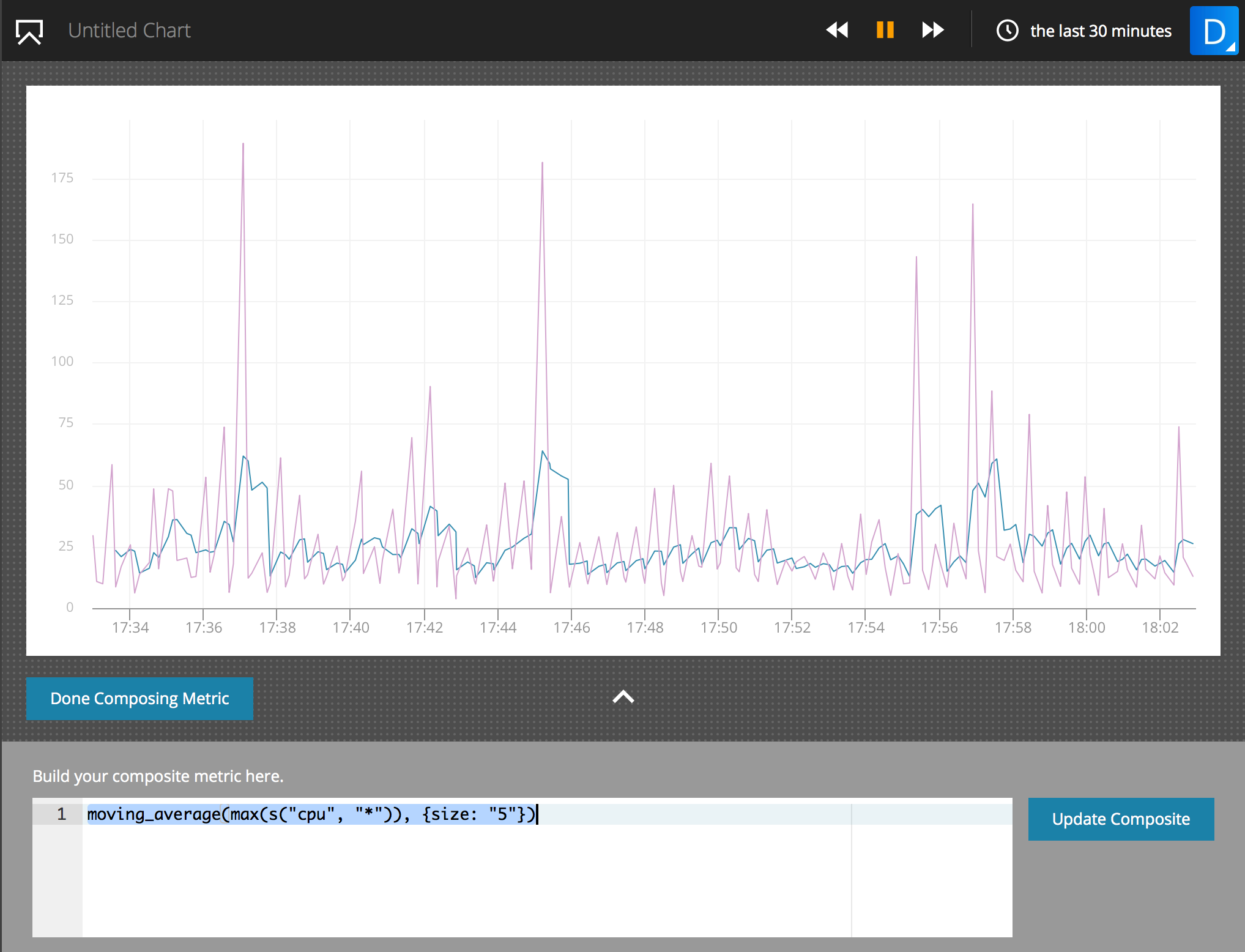Screen dimensions: 1245x952
Task: Click the 17:50 x-axis tick label
Action: coord(718,628)
